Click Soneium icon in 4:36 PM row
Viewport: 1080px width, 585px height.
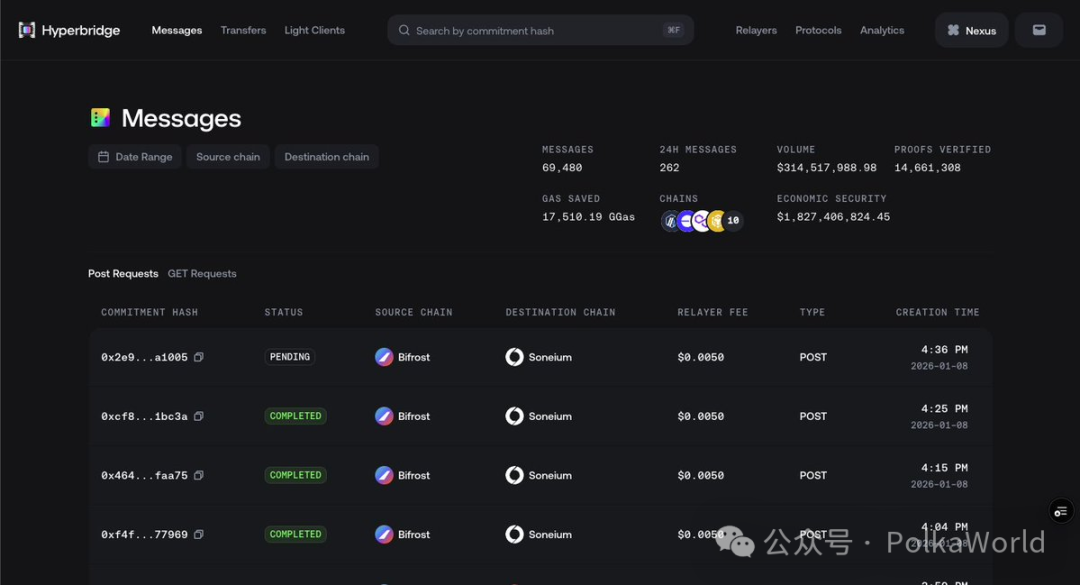coord(515,357)
